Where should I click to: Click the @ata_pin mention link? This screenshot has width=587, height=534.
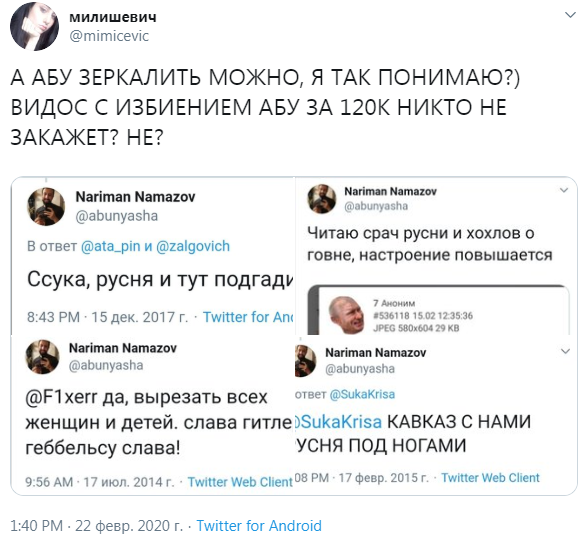point(110,246)
